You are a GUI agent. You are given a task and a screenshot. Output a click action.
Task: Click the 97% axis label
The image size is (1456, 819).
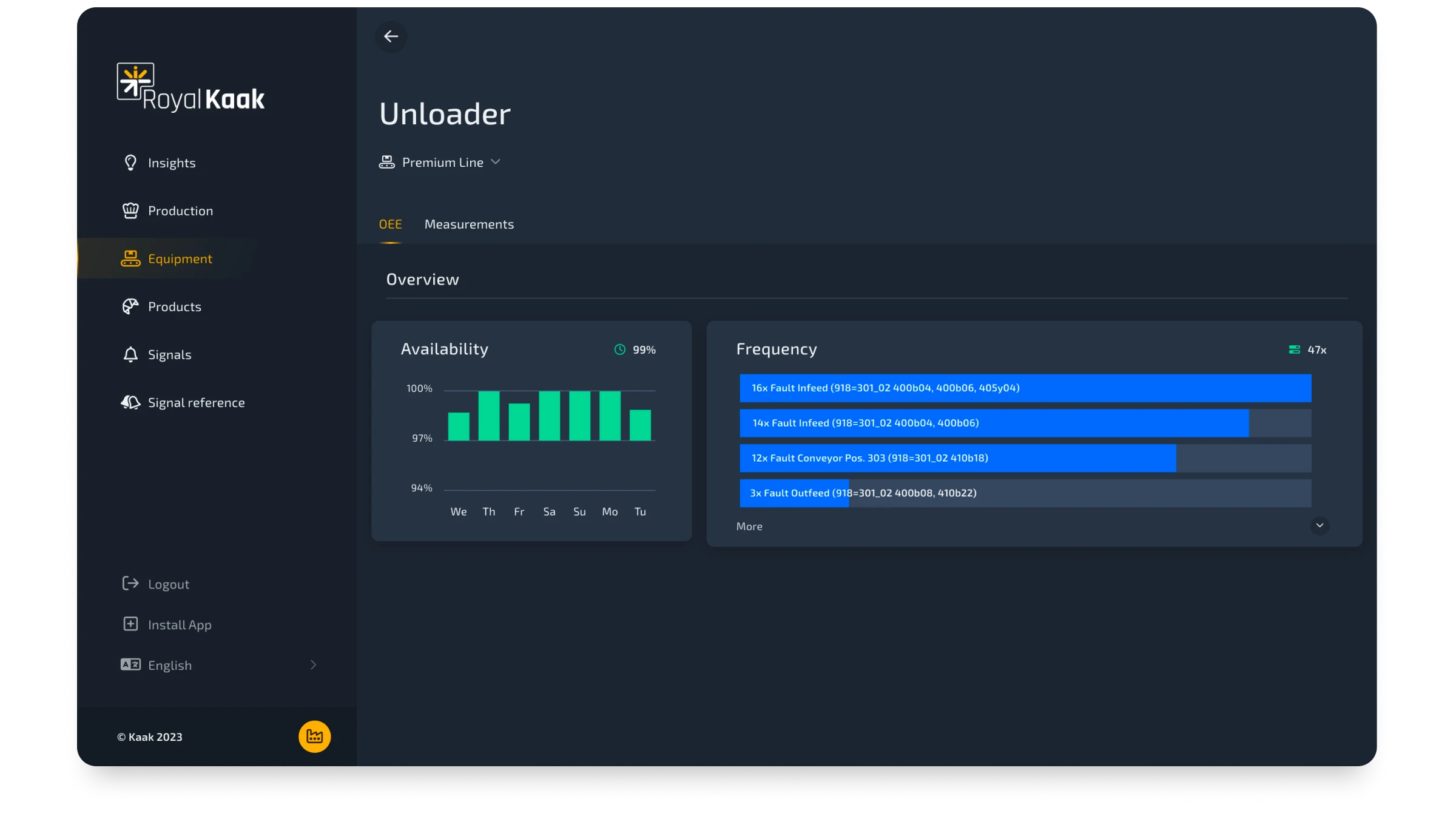pyautogui.click(x=422, y=438)
